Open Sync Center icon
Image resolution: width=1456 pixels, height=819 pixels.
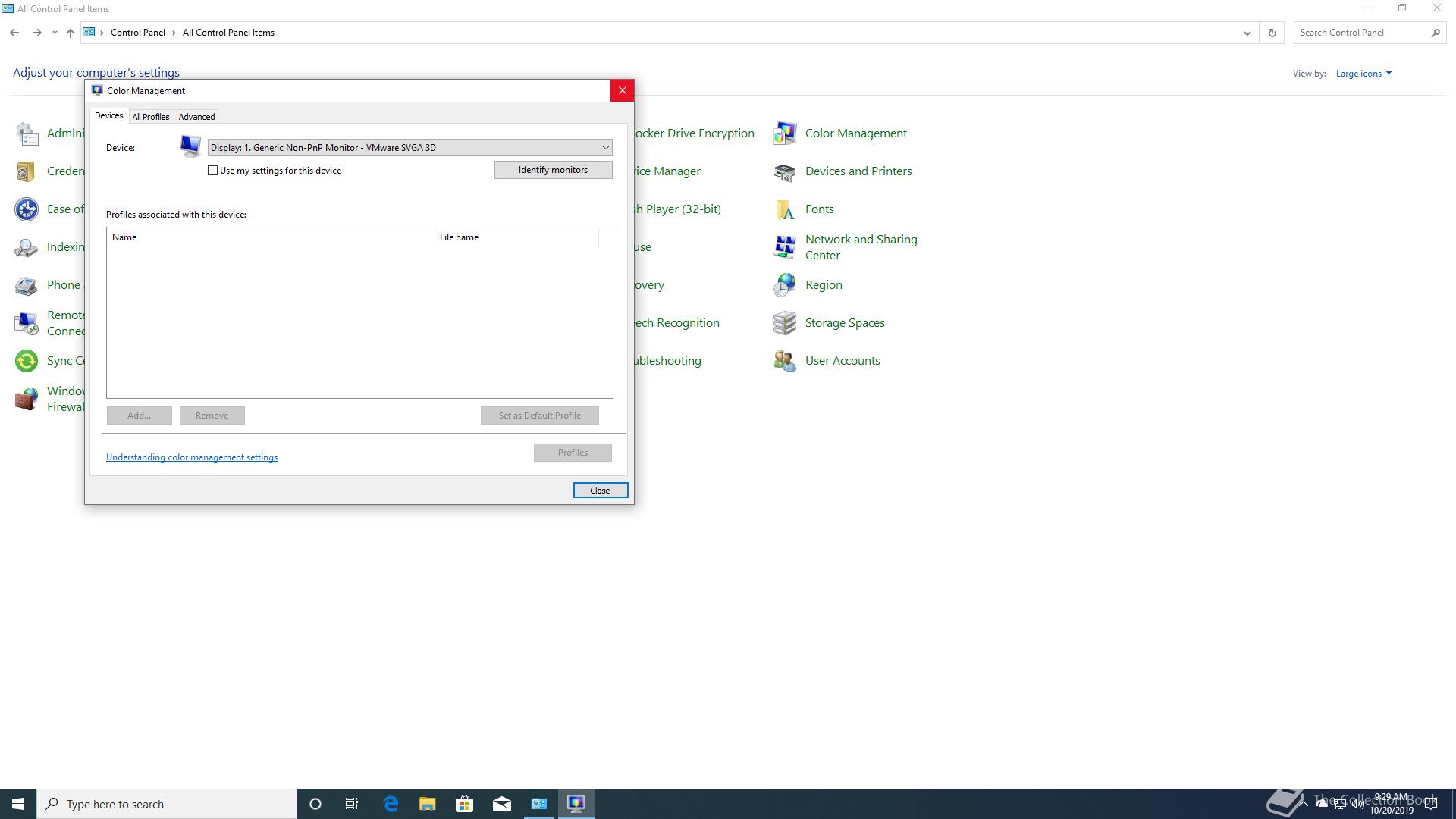[27, 361]
